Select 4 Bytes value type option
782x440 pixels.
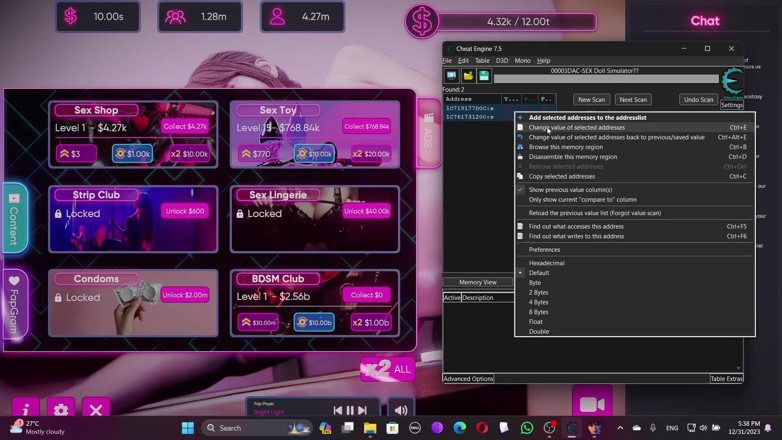(x=634, y=302)
